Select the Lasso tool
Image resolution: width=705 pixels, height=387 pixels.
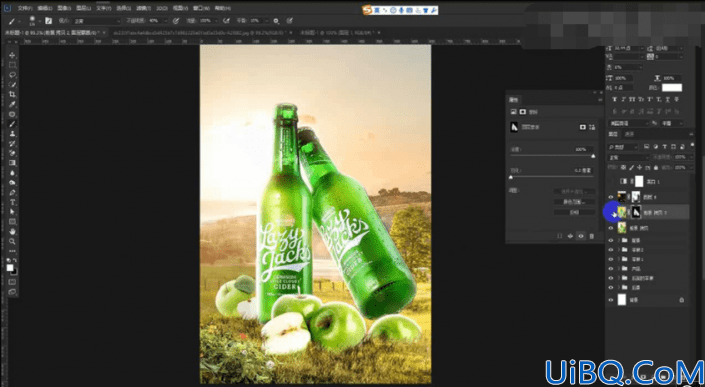(x=13, y=75)
